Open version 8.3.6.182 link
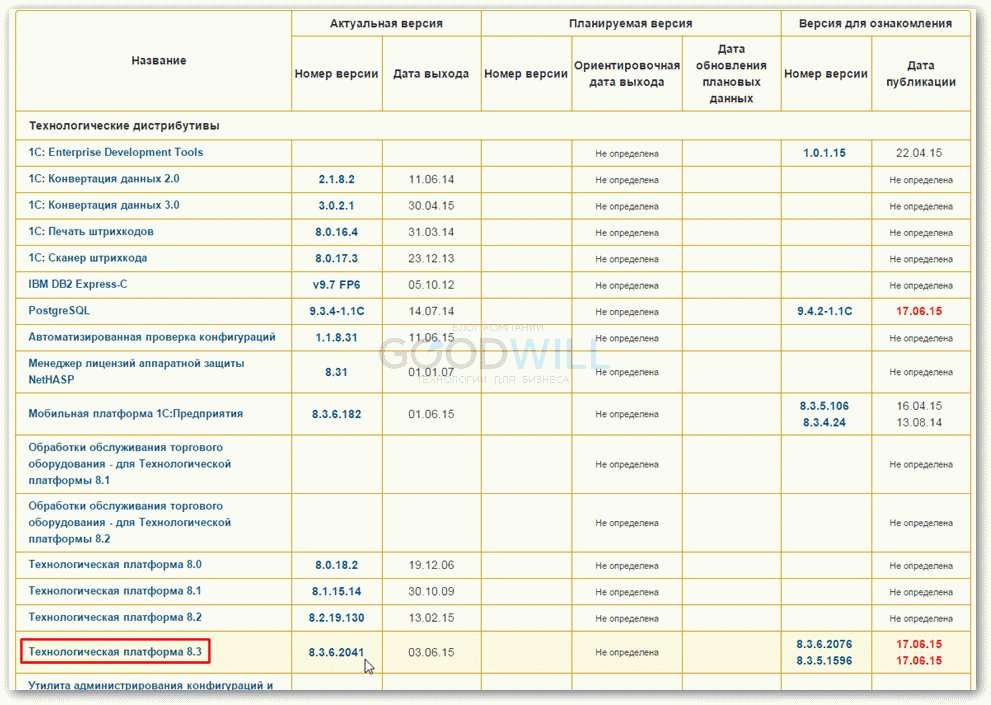The height and width of the screenshot is (705, 991). point(337,415)
